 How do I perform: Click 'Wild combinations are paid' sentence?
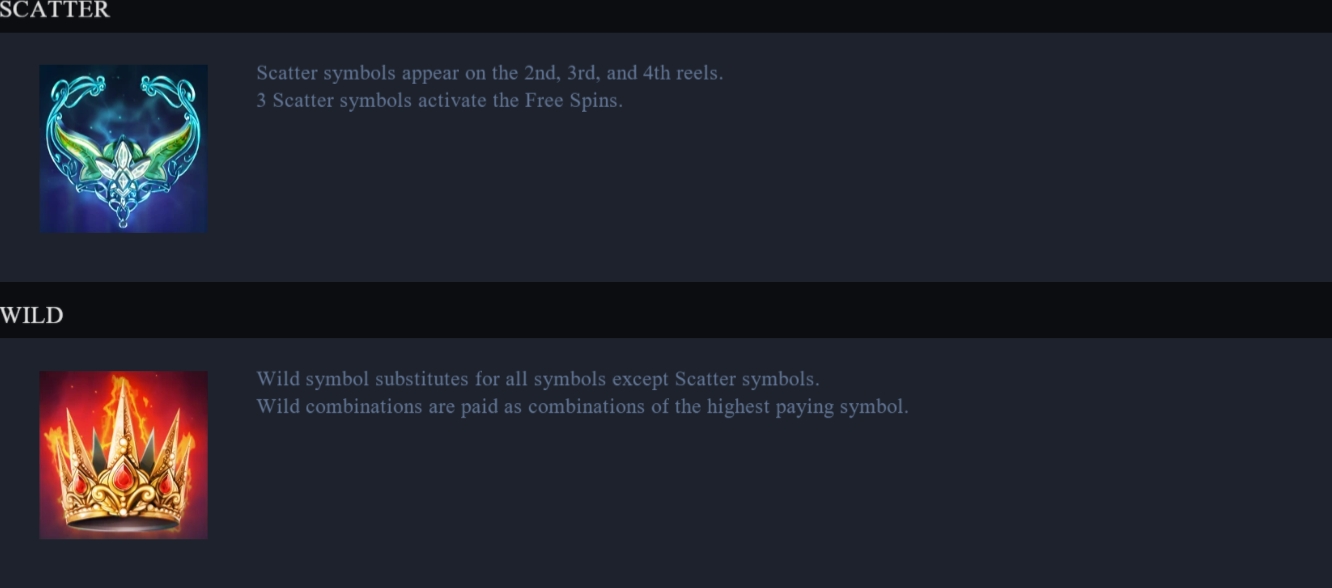582,407
